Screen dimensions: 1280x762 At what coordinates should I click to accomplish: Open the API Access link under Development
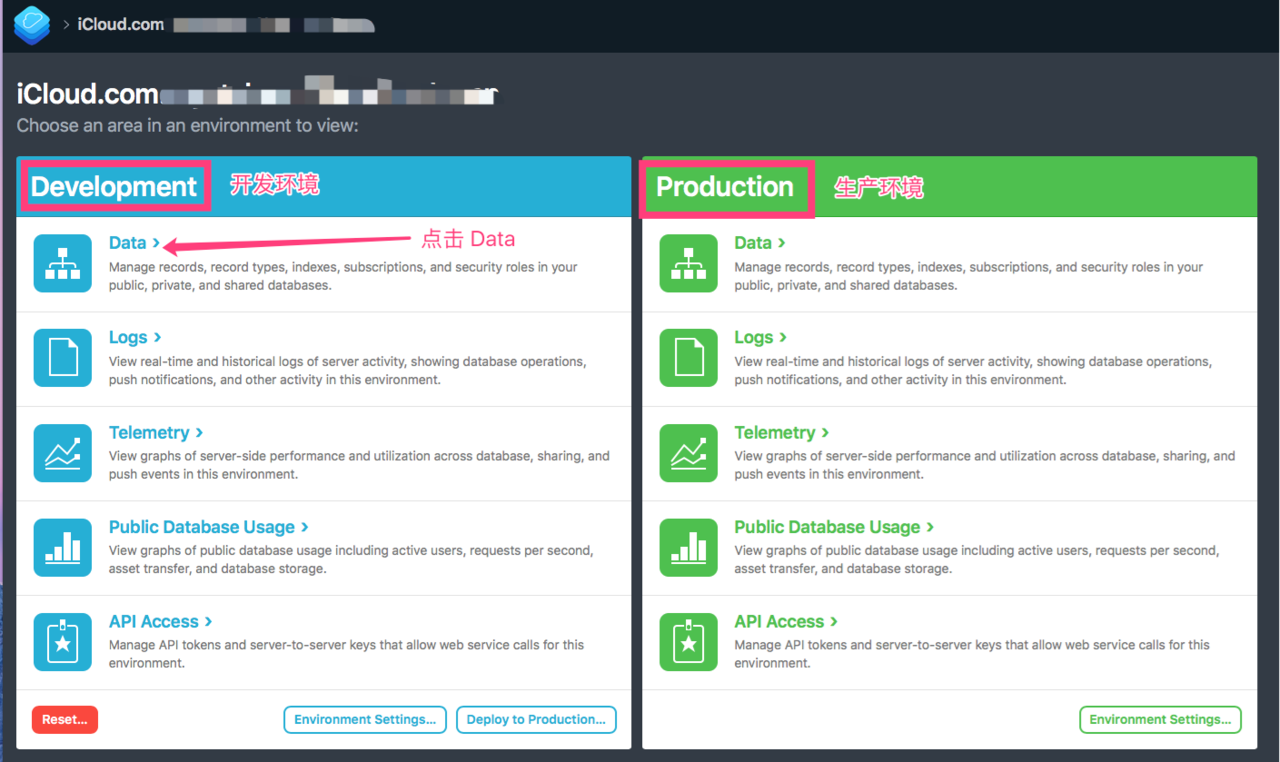tap(161, 621)
